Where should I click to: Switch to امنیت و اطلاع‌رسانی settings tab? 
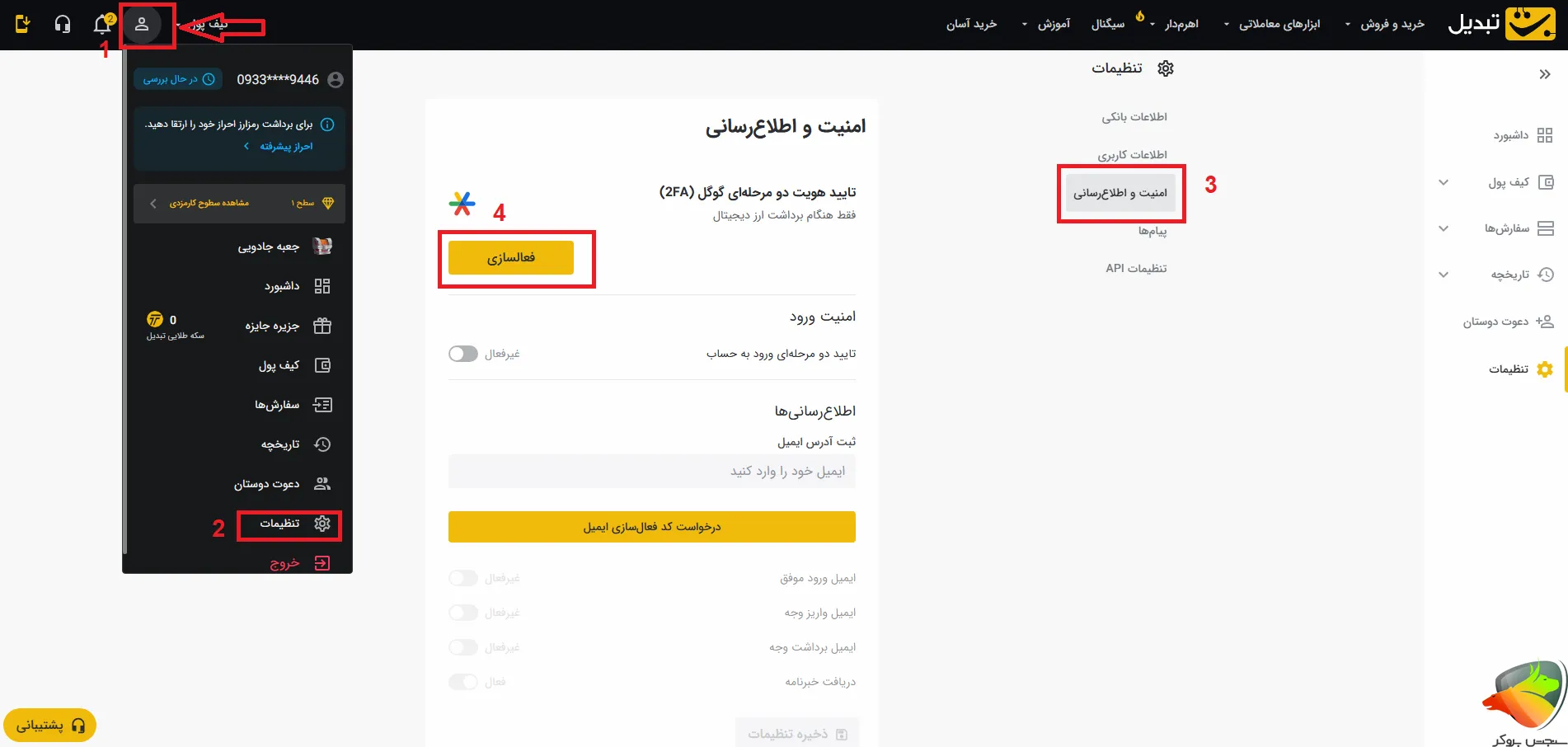tap(1121, 192)
